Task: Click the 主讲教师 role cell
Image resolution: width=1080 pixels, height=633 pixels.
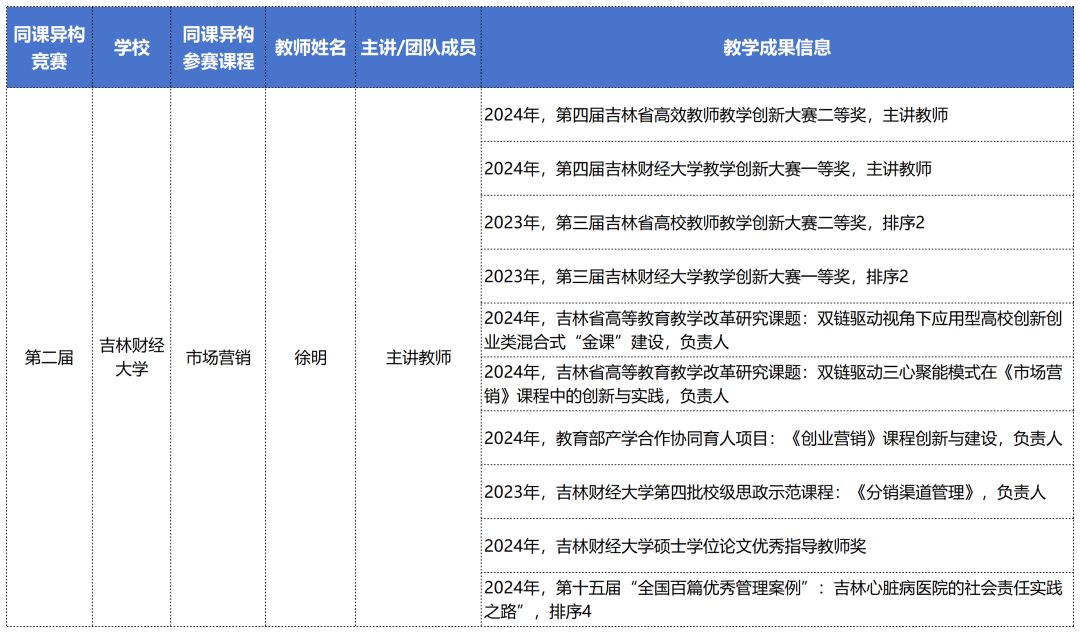Action: (418, 357)
